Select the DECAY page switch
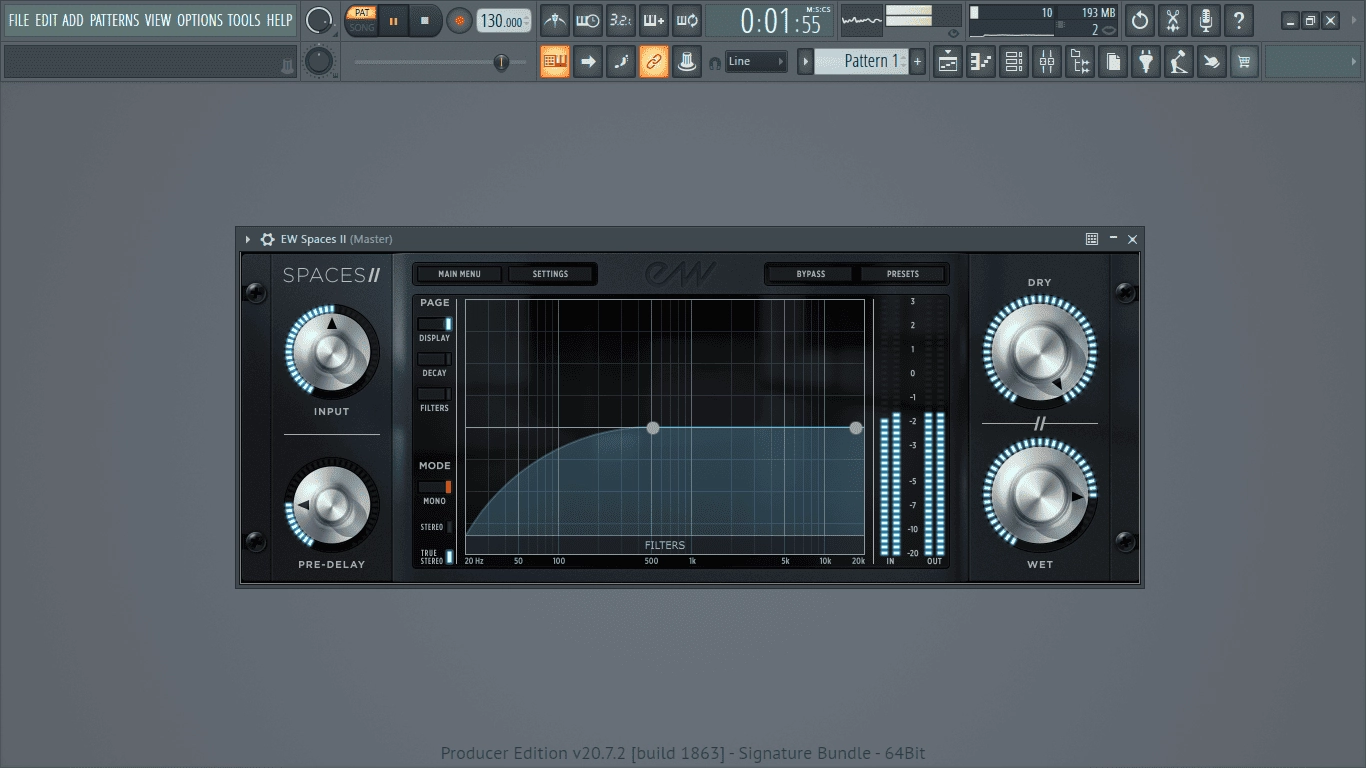The image size is (1366, 768). [434, 359]
